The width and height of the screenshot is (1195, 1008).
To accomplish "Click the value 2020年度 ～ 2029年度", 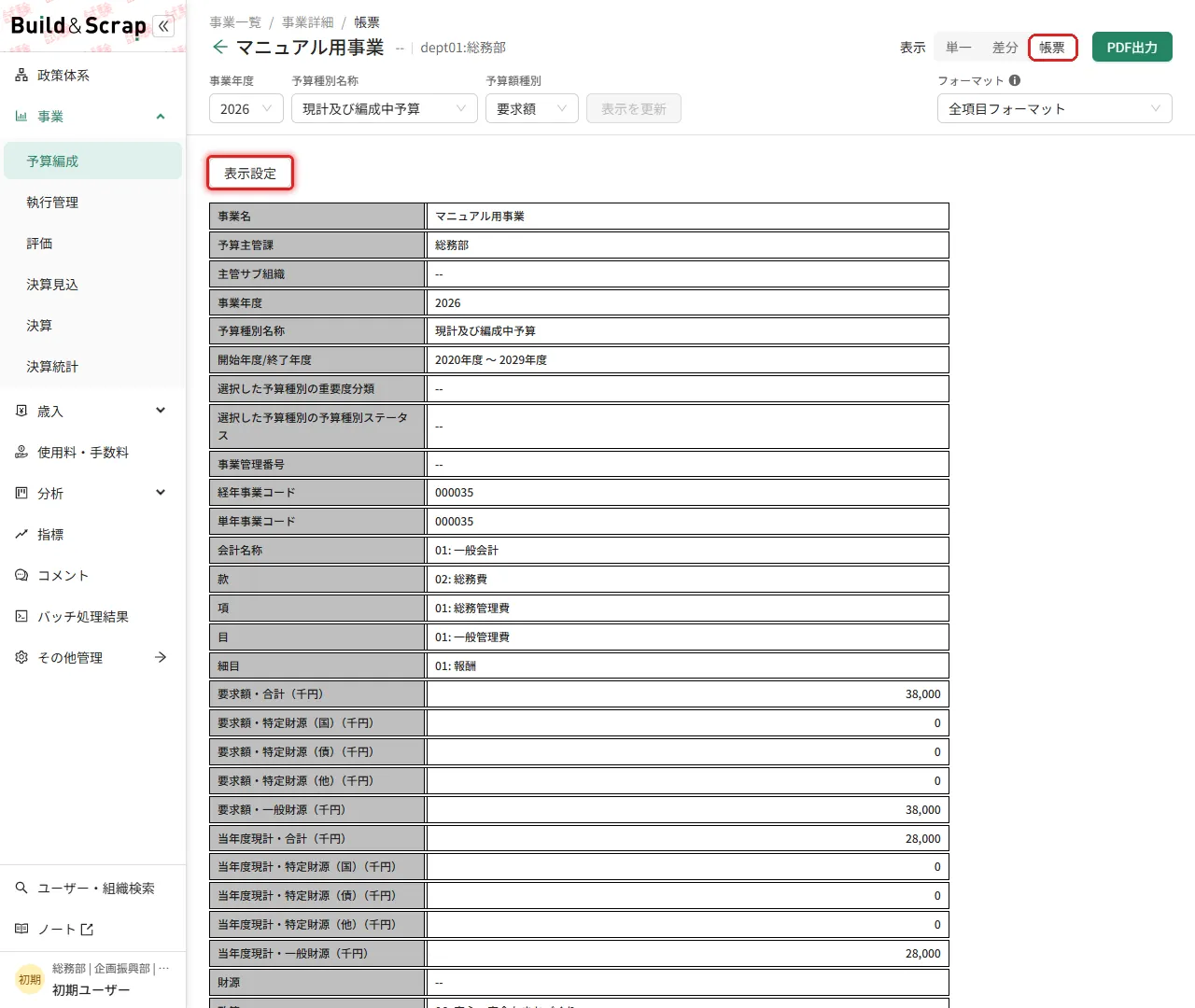I will pos(491,360).
